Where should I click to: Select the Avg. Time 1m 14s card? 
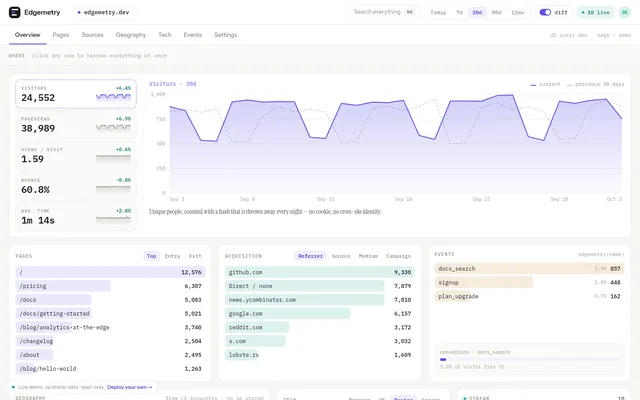click(x=76, y=216)
